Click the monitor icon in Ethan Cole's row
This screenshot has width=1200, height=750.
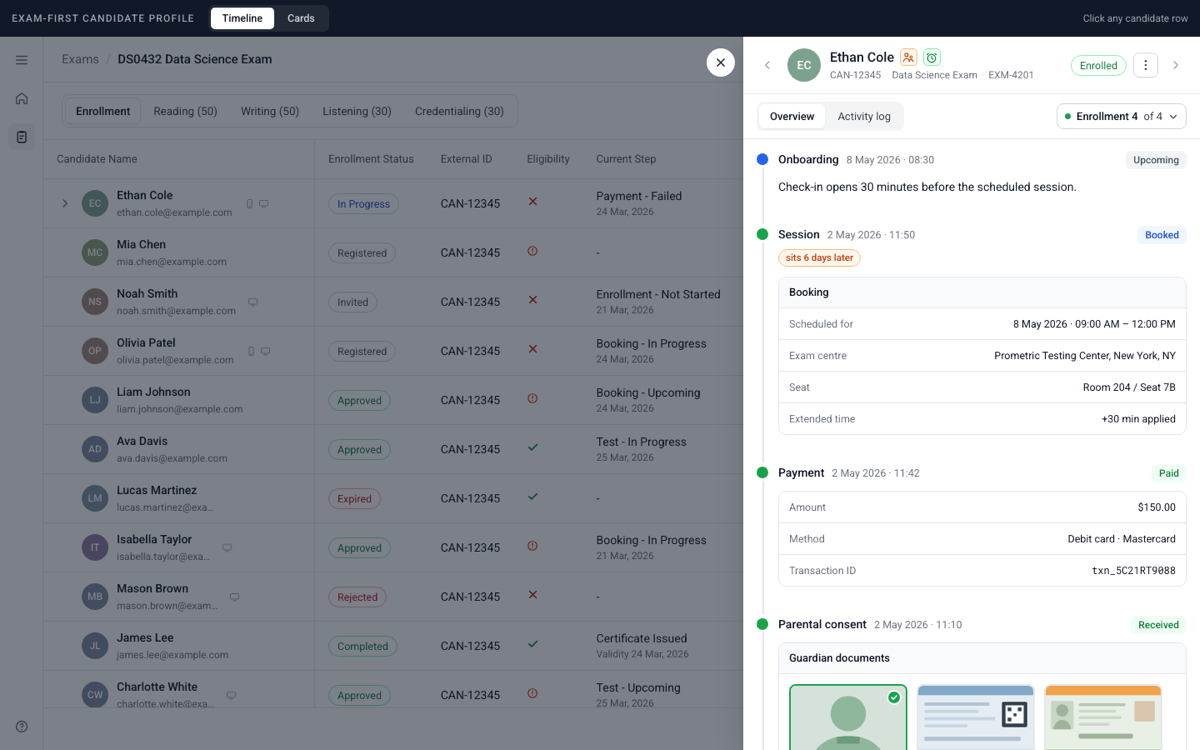tap(264, 204)
